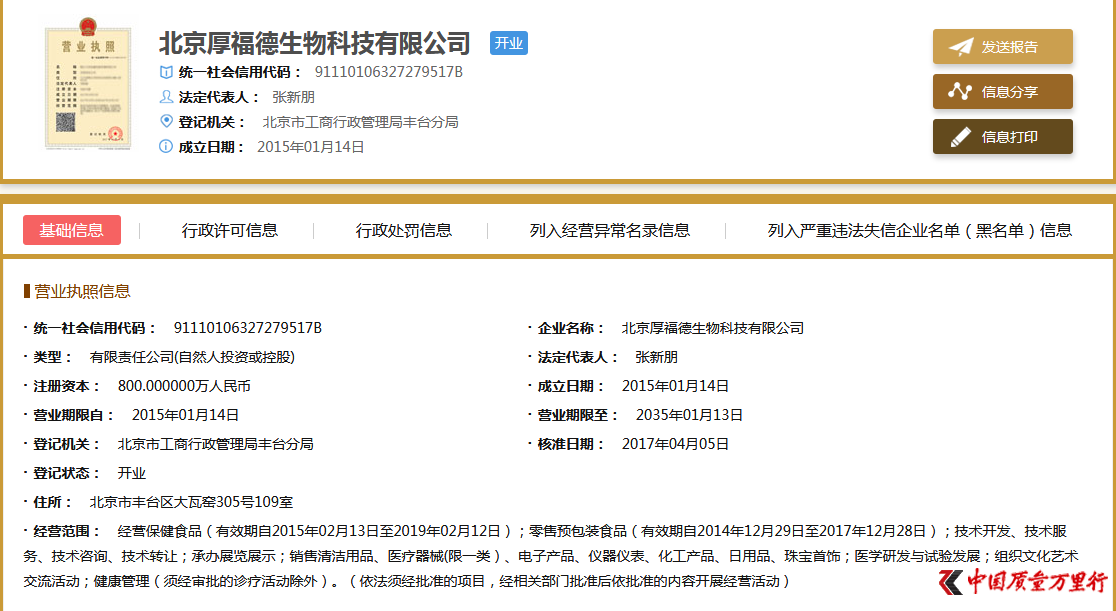Click the paper plane icon on 发送报告
This screenshot has width=1116, height=611.
[x=960, y=47]
